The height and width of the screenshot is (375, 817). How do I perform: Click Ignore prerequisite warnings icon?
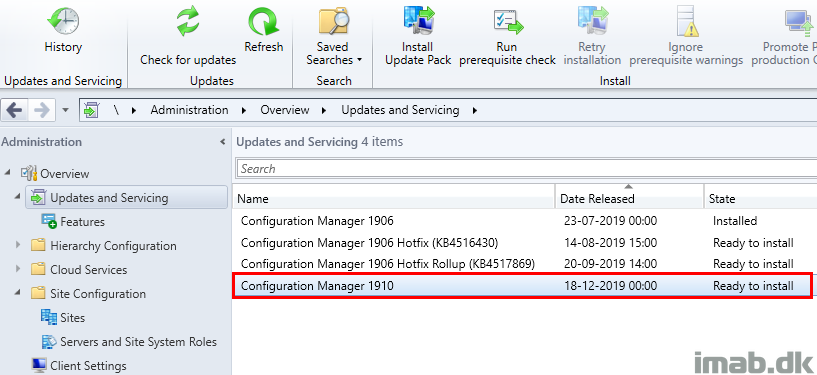click(686, 21)
